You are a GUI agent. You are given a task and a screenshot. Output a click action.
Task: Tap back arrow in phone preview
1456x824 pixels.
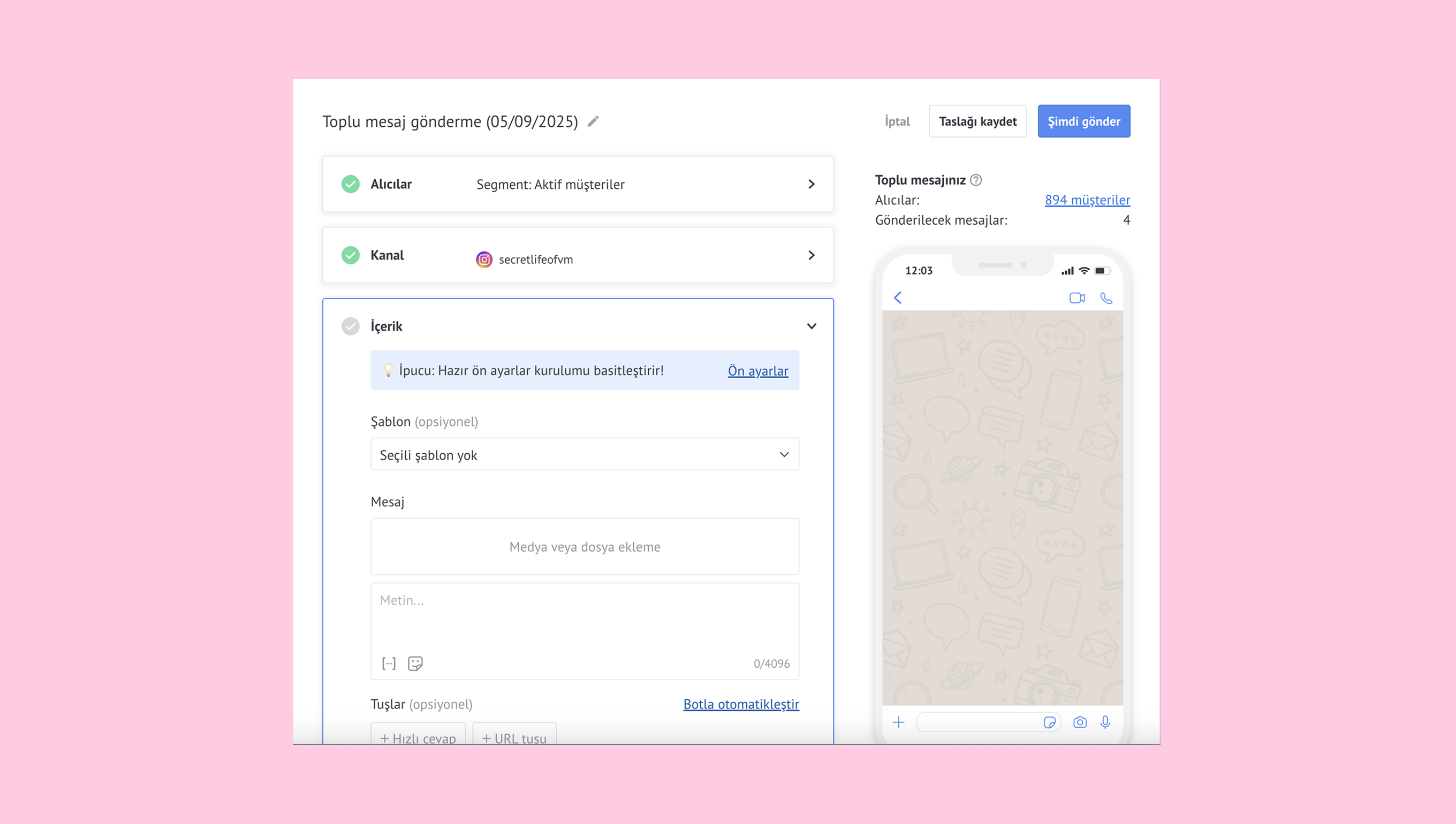coord(898,297)
